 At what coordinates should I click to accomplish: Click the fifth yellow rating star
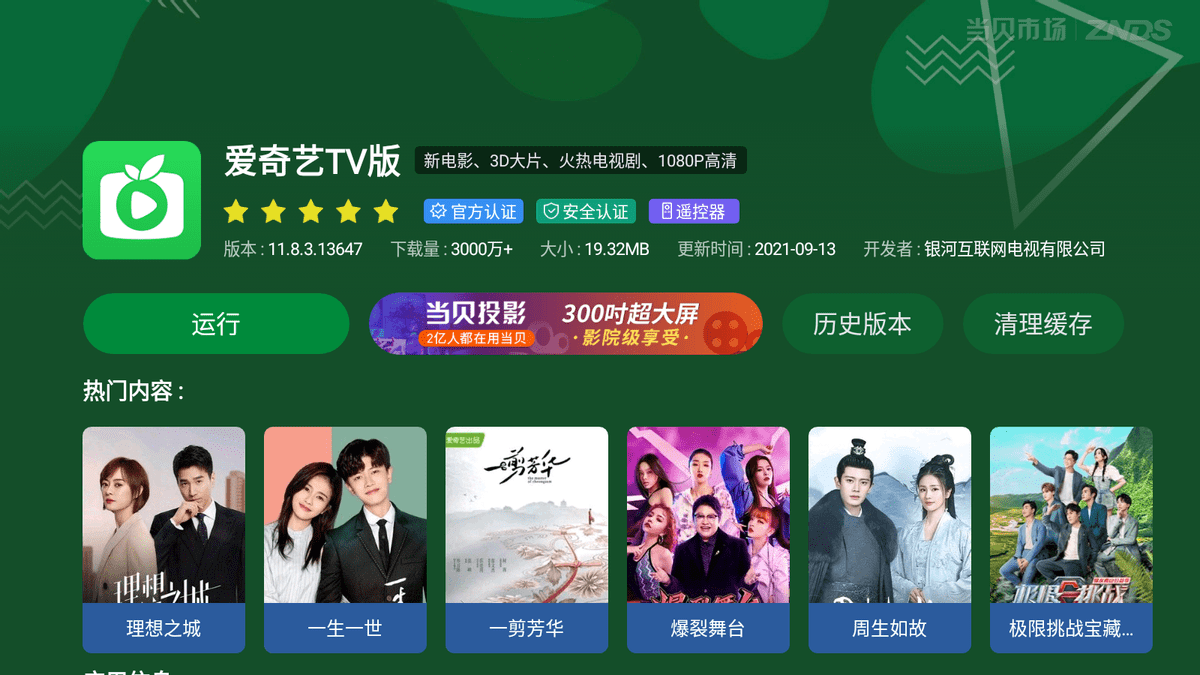pyautogui.click(x=386, y=211)
